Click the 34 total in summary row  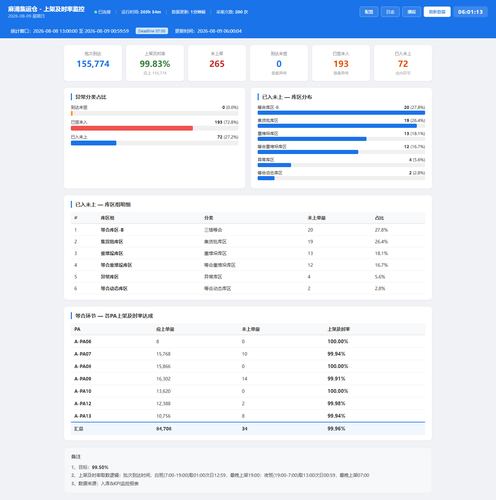click(x=245, y=429)
